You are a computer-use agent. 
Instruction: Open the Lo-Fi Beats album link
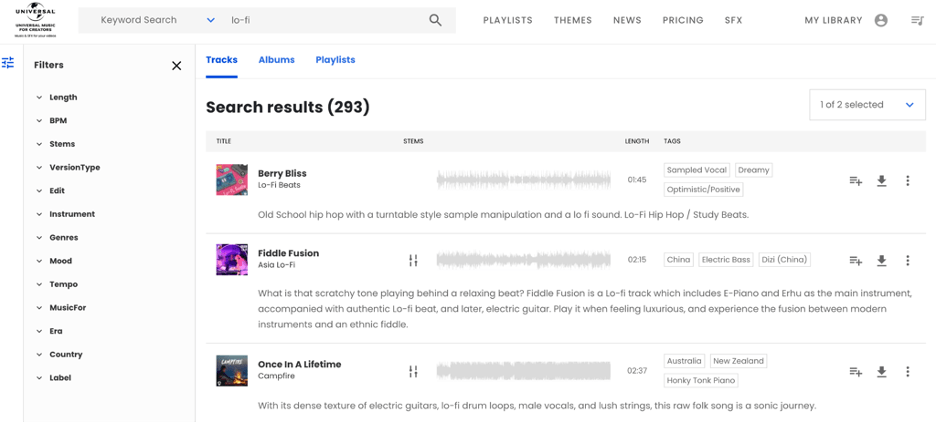[x=279, y=185]
